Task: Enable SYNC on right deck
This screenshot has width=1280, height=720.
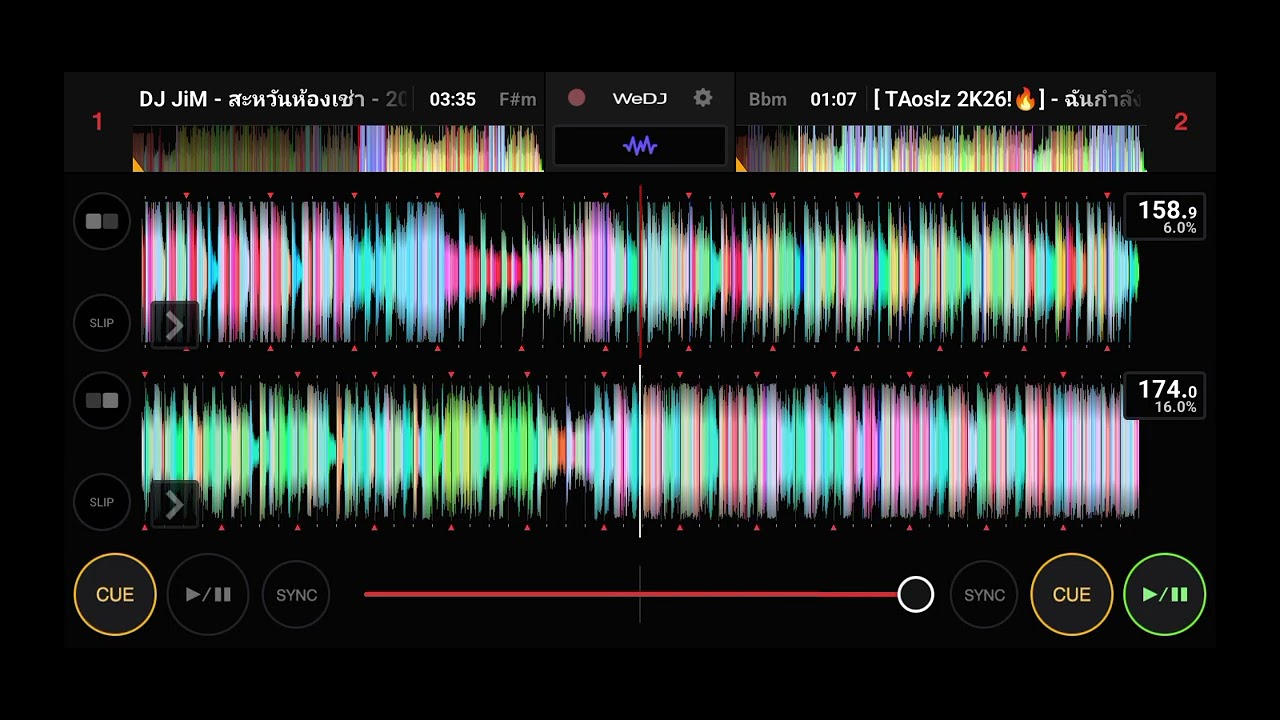Action: [x=984, y=595]
